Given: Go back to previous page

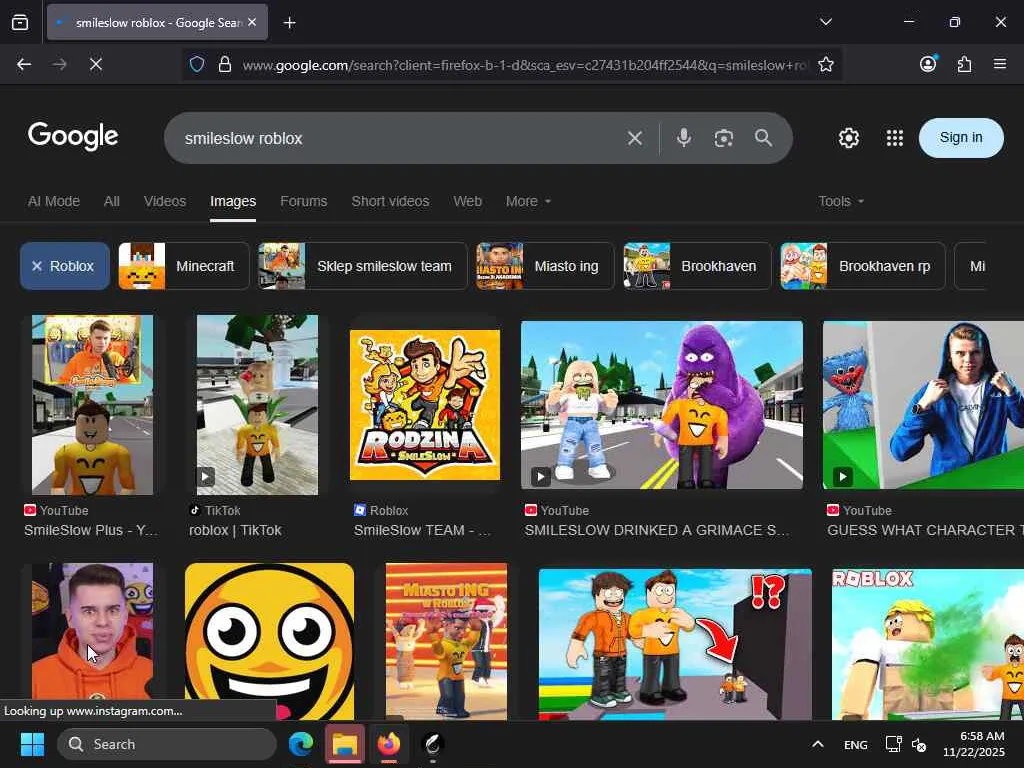Looking at the screenshot, I should (x=24, y=64).
